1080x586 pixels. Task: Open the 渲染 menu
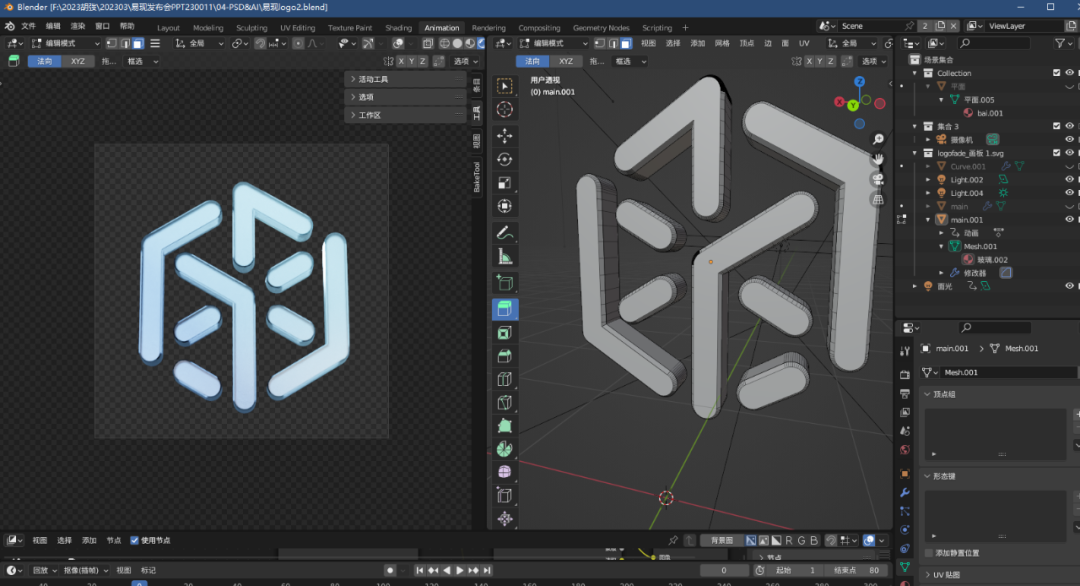[x=78, y=26]
